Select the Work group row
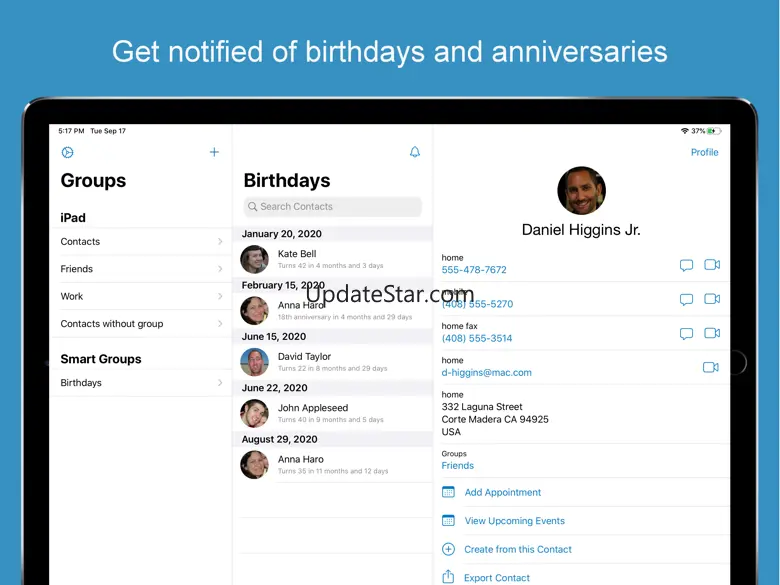780x585 pixels. 141,296
